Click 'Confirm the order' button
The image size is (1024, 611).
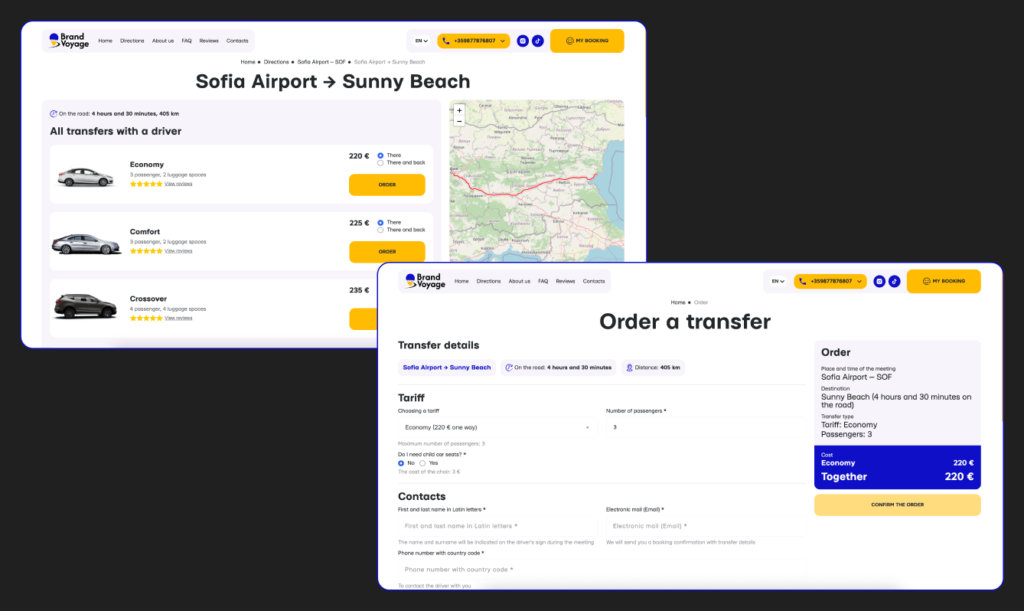point(897,505)
